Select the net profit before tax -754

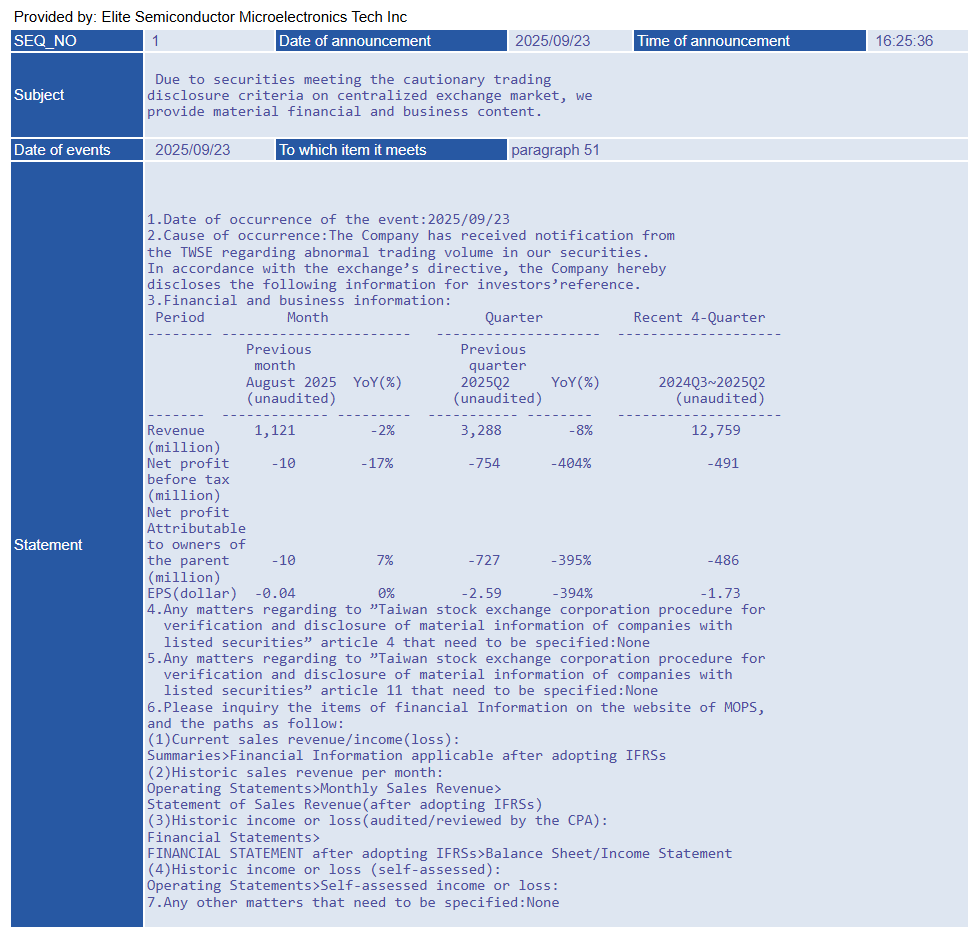pos(484,463)
